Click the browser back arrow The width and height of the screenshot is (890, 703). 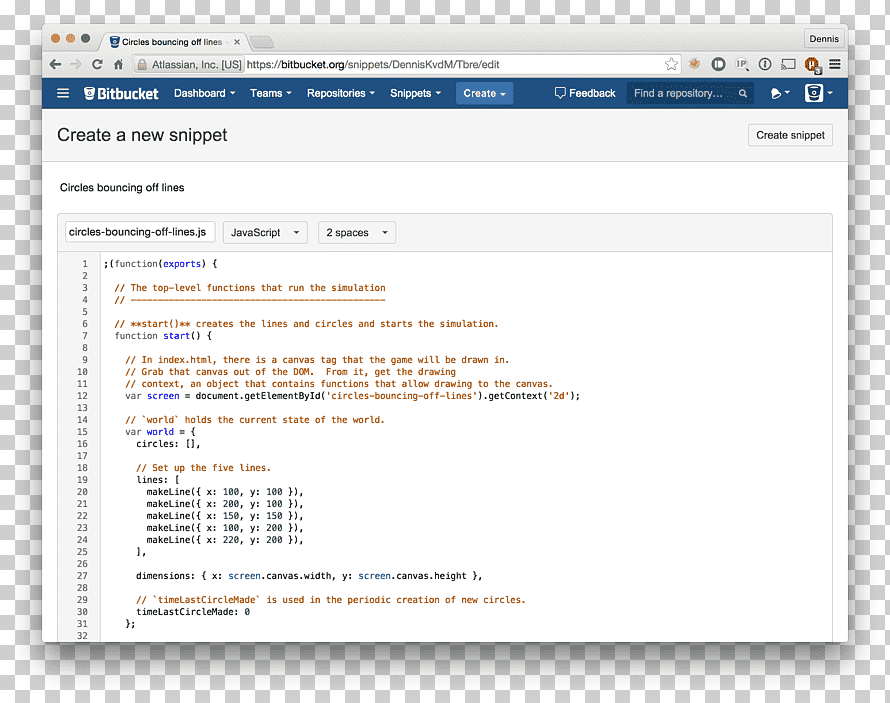click(55, 64)
